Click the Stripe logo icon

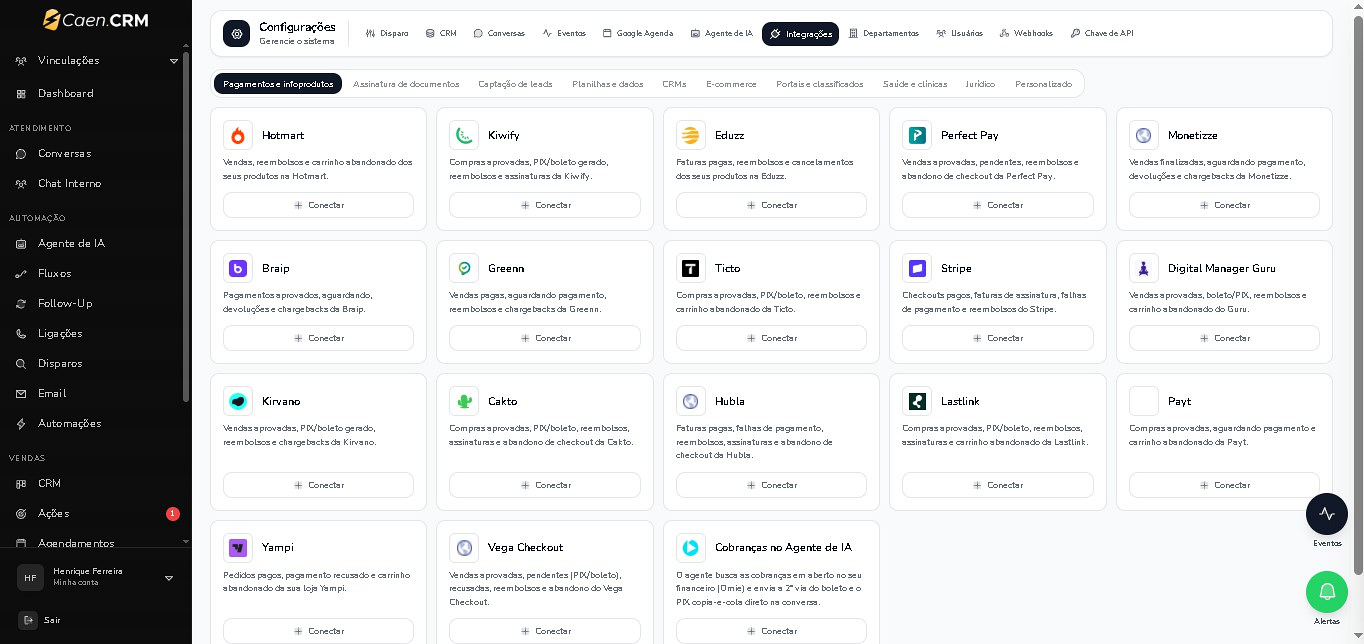917,268
